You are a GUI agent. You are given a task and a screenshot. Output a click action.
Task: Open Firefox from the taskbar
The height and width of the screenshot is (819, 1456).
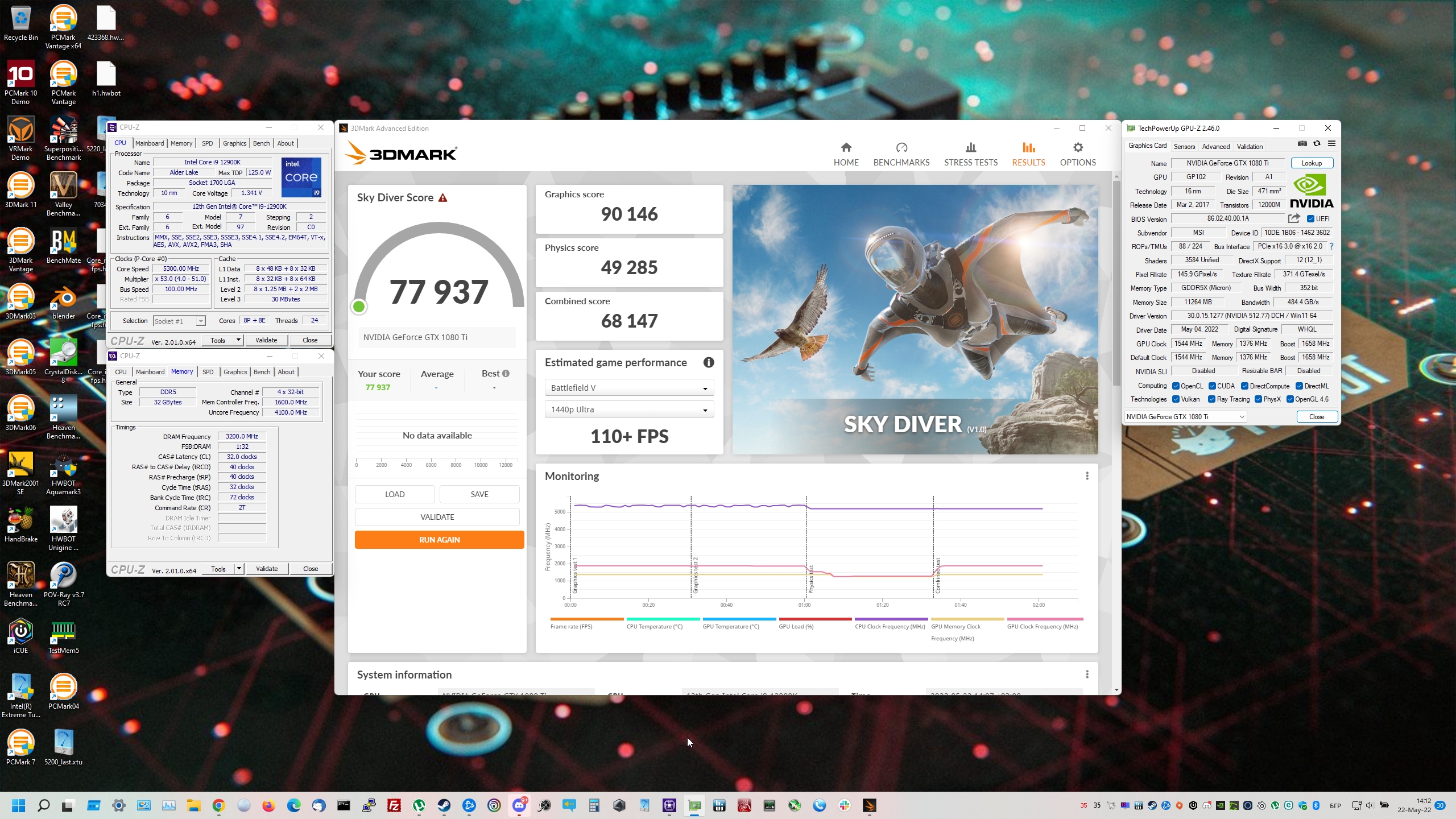point(268,805)
